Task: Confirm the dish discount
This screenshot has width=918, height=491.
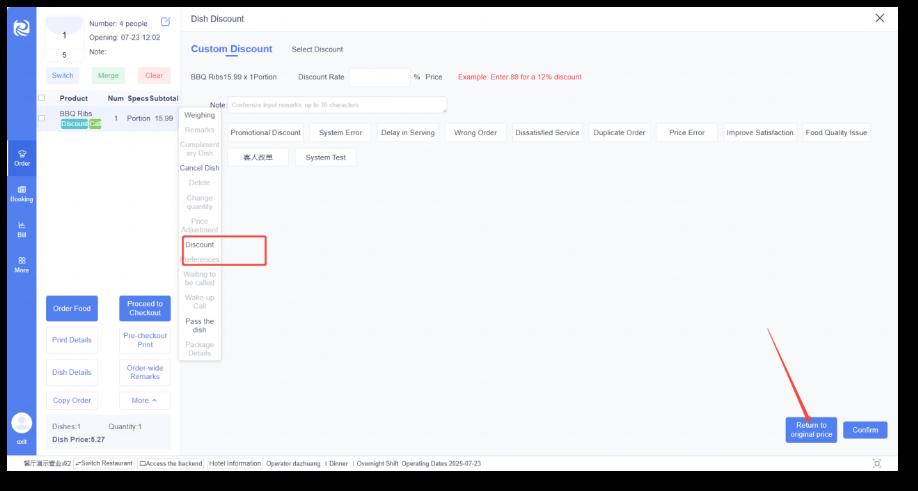Action: click(x=864, y=430)
